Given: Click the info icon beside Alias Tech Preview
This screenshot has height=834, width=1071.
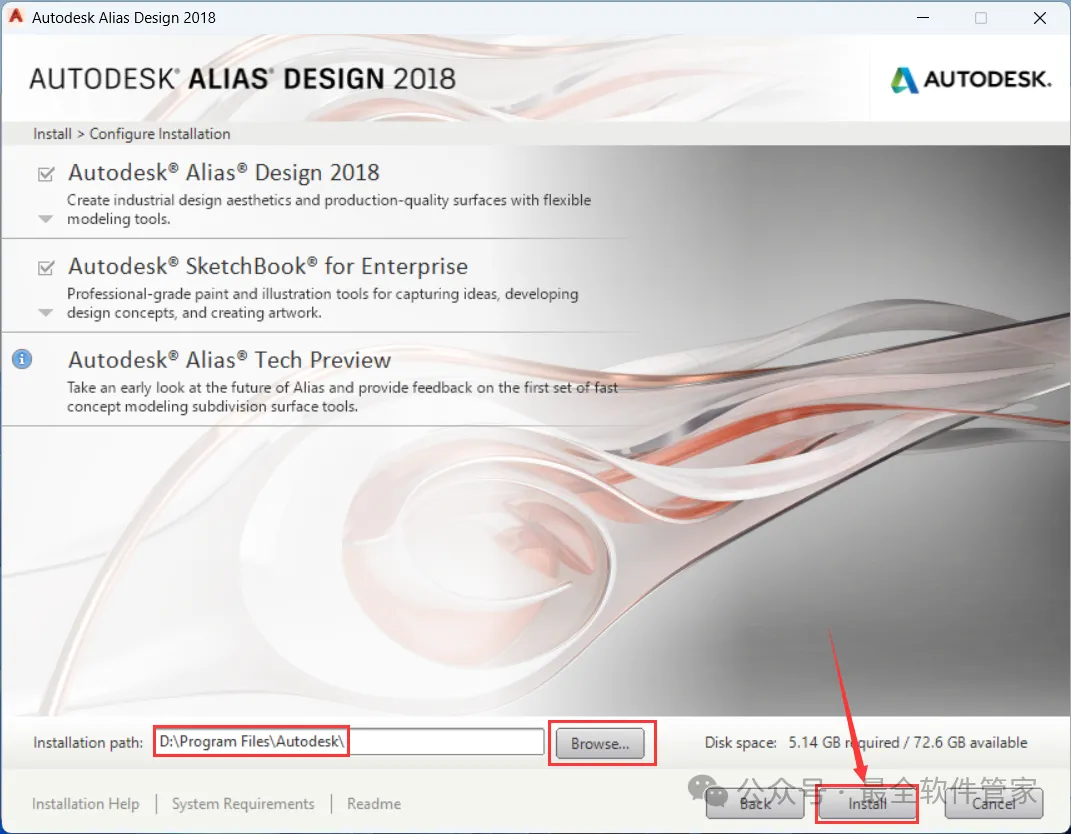Looking at the screenshot, I should point(22,359).
